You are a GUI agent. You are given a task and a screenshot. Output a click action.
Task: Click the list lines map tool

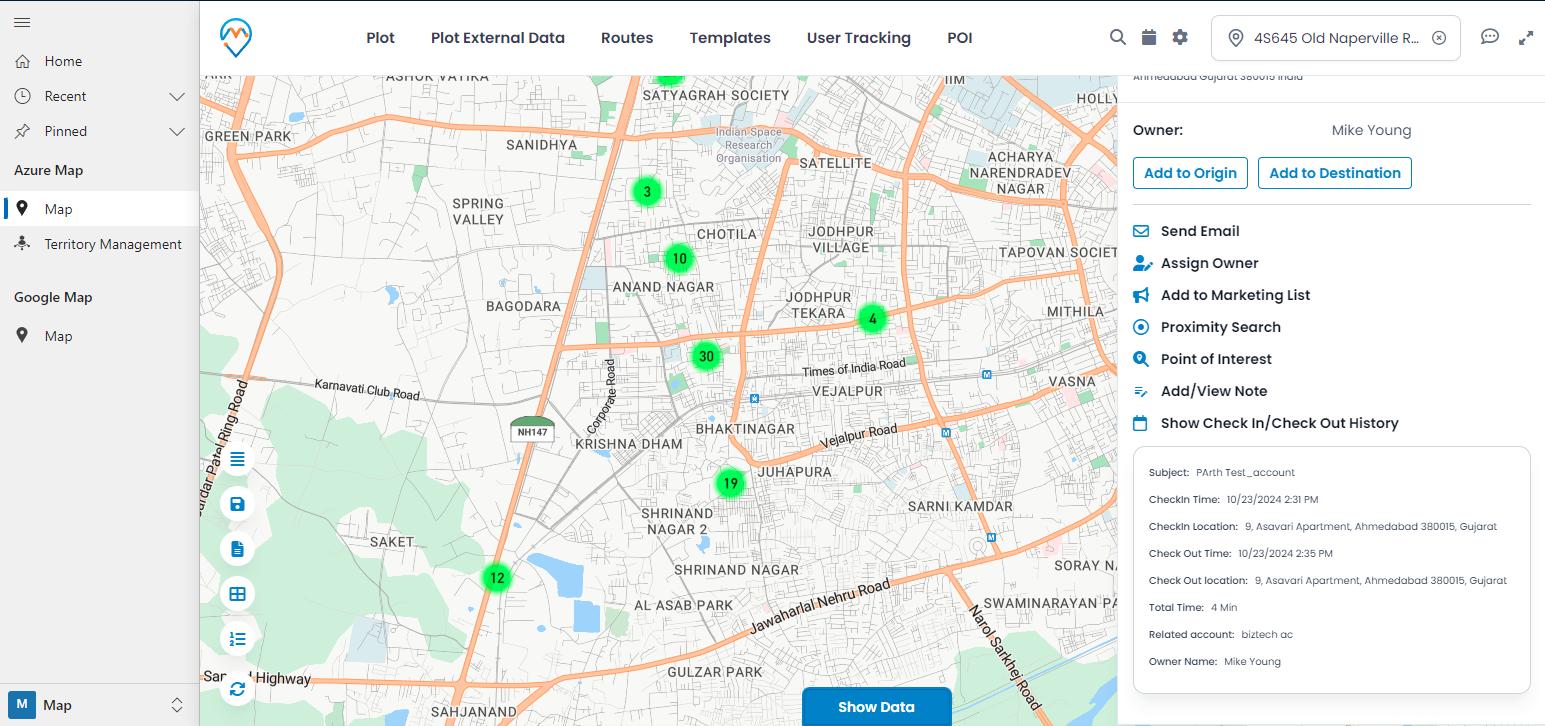[237, 459]
